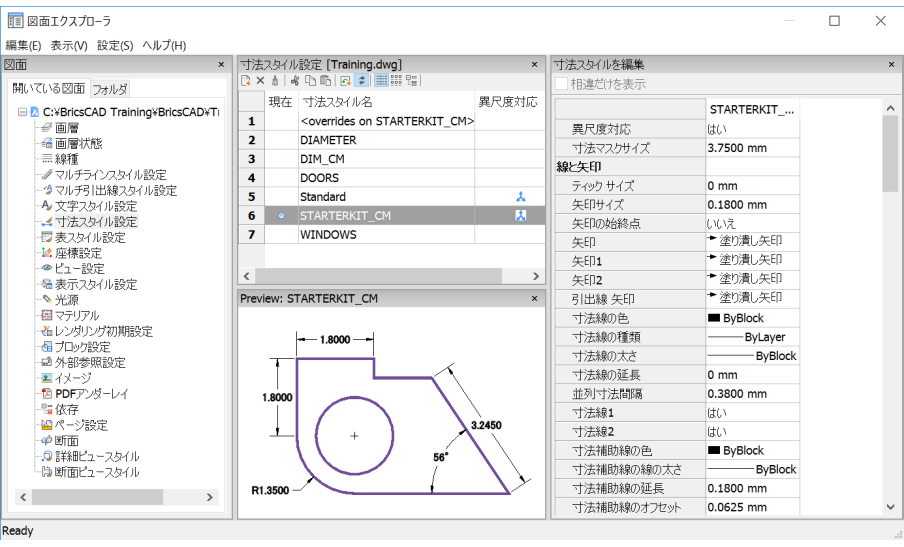Open レンダリング初期設定 node
The image size is (904, 547).
tap(104, 331)
